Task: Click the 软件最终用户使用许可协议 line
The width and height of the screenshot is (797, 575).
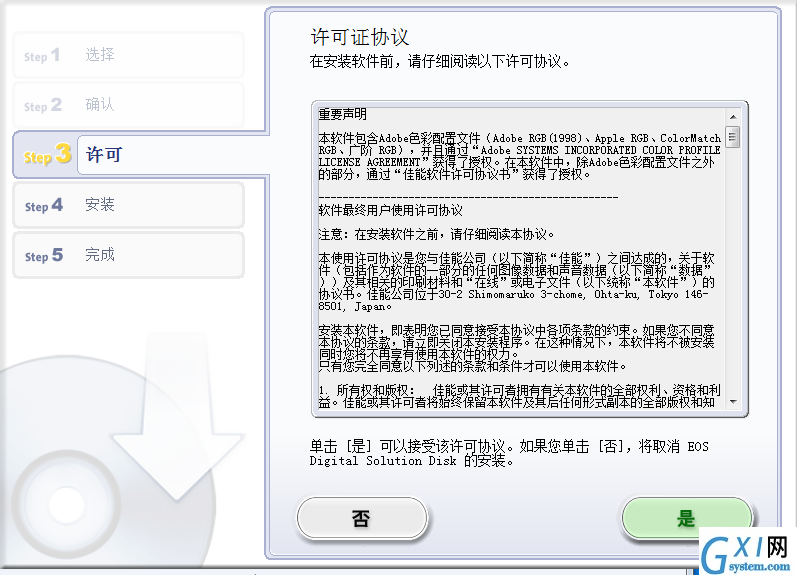Action: pos(390,210)
